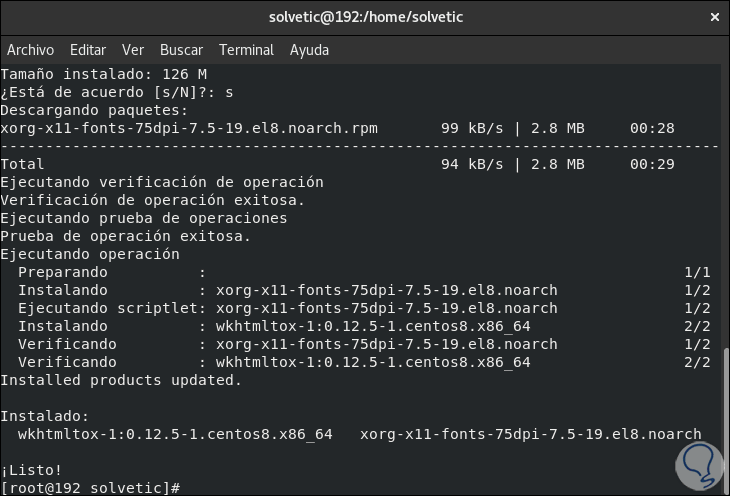
Task: Click the [root@192 solvetic]# command prompt
Action: [x=90, y=487]
